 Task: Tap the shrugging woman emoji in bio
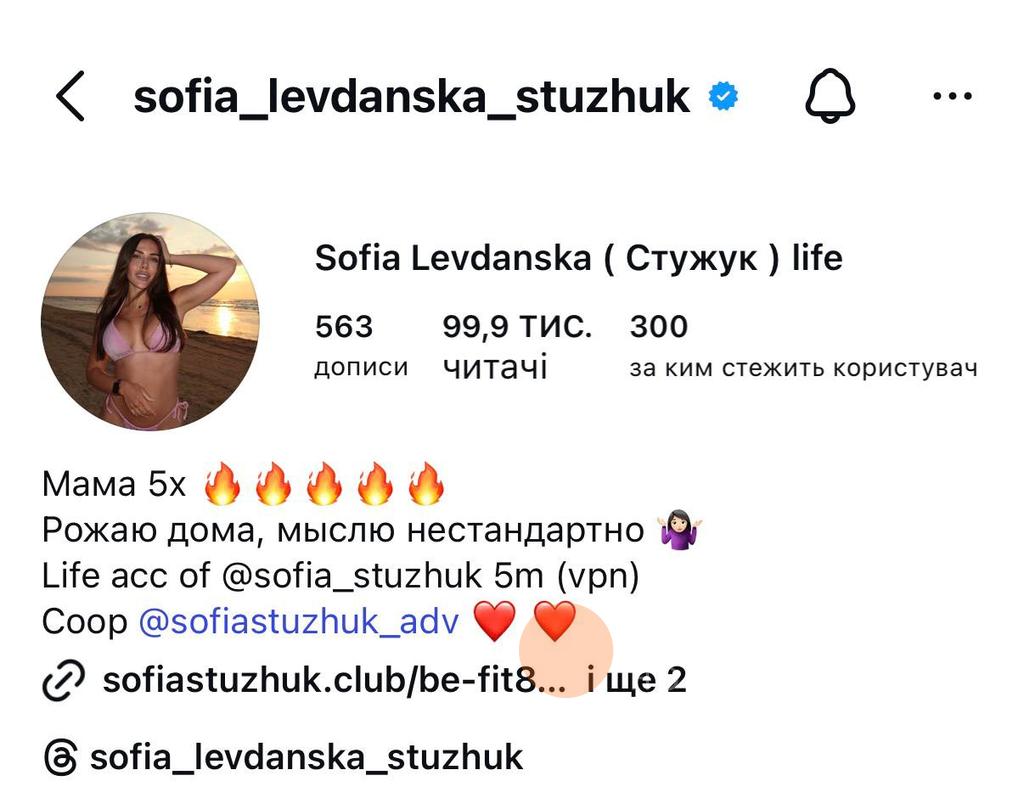(x=679, y=529)
